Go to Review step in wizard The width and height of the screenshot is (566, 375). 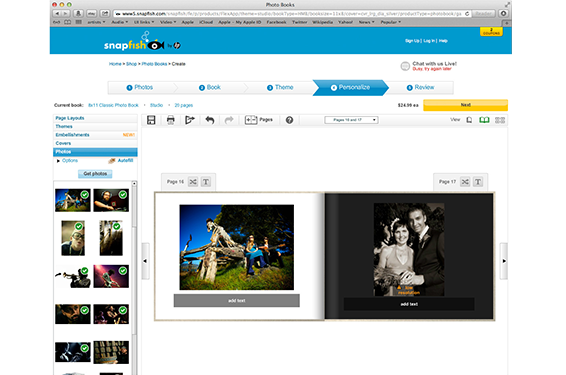421,87
